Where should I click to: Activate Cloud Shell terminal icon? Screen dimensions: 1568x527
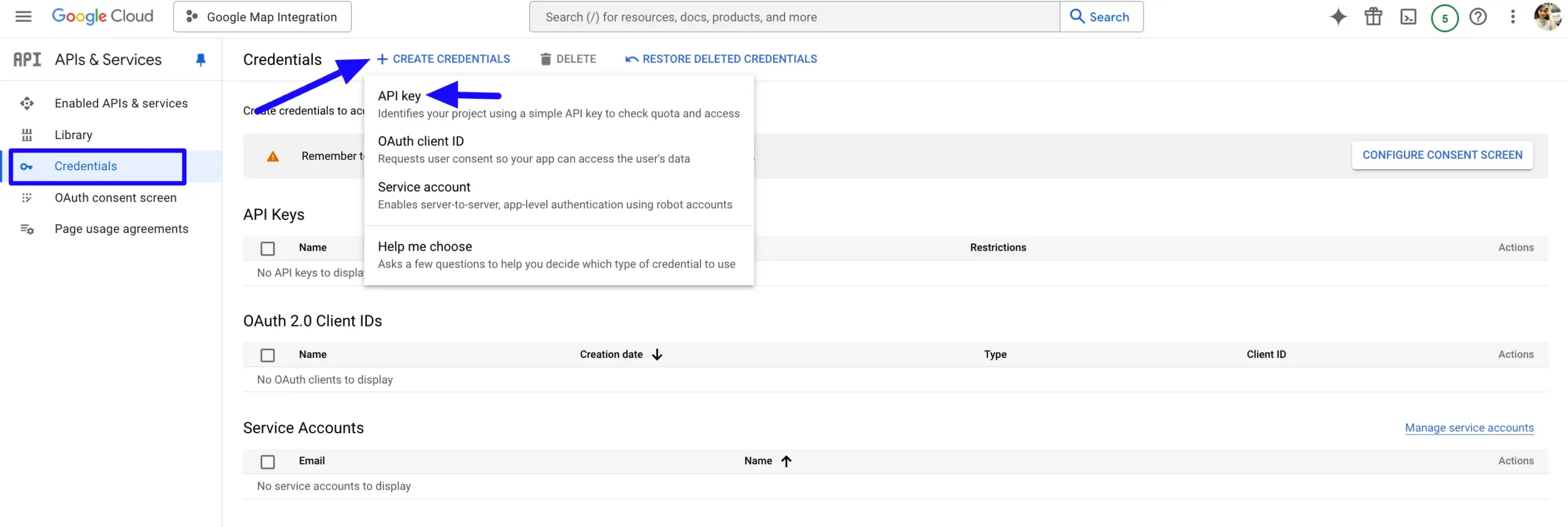[1408, 17]
